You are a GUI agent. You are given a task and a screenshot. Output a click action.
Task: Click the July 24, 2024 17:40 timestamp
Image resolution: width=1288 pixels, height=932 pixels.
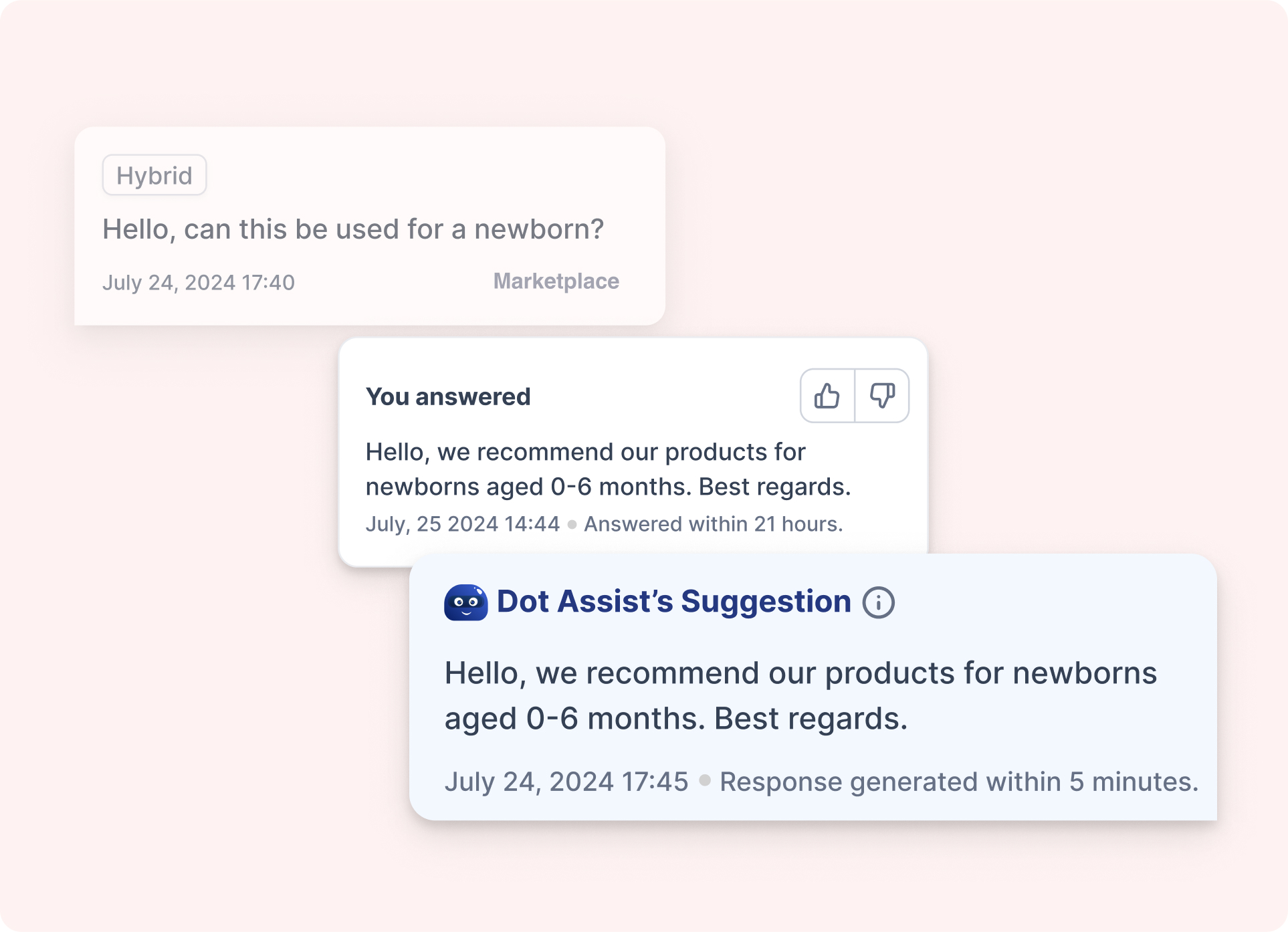click(x=199, y=283)
